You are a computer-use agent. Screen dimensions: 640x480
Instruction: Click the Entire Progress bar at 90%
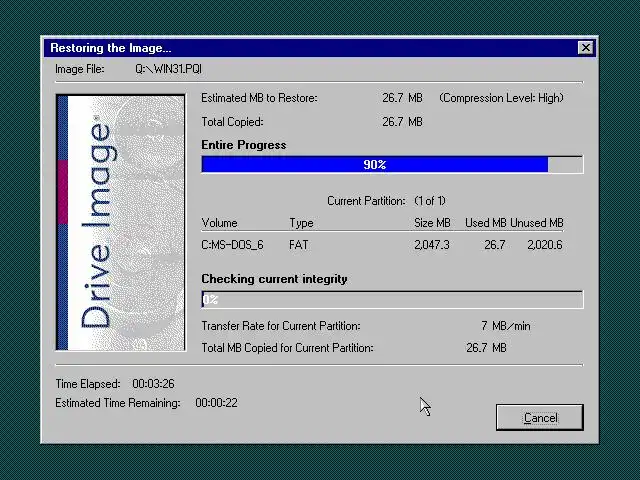(x=392, y=164)
